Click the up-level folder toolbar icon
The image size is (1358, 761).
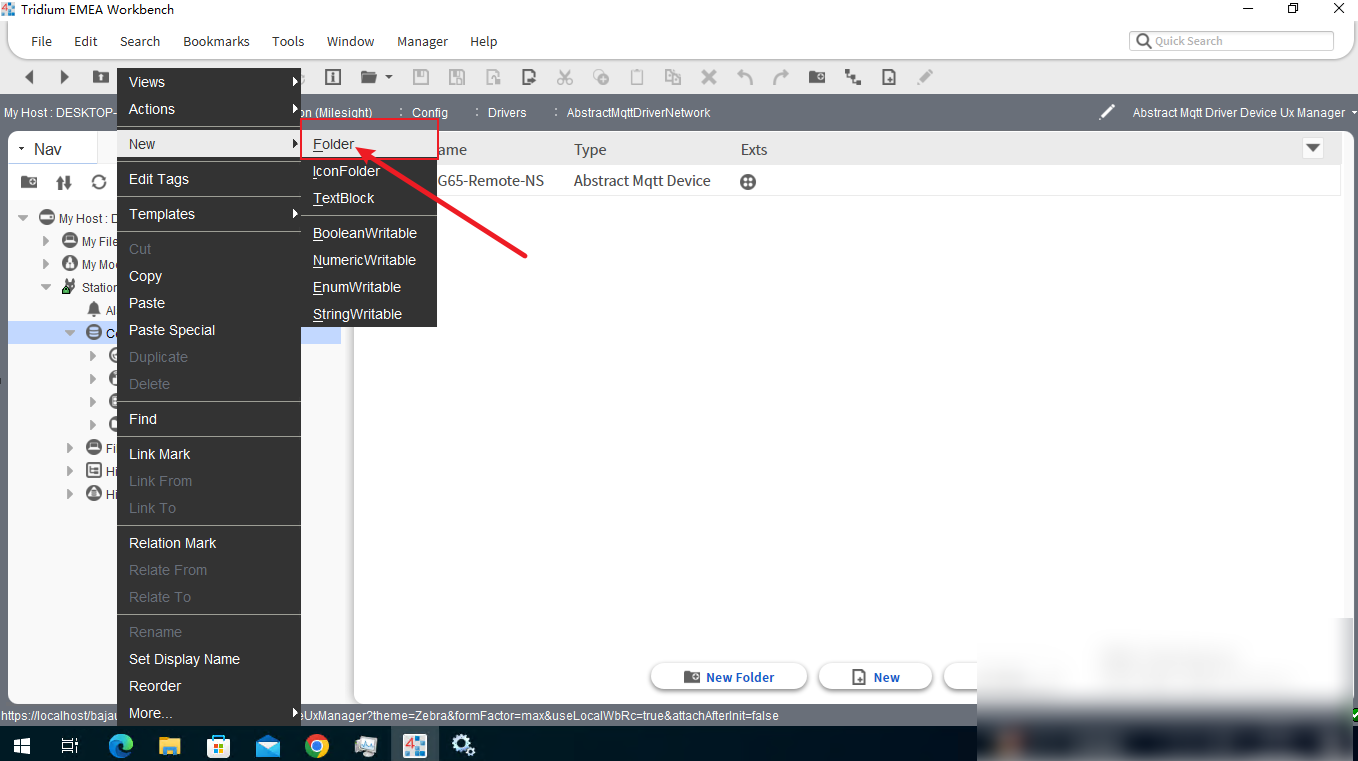point(100,77)
